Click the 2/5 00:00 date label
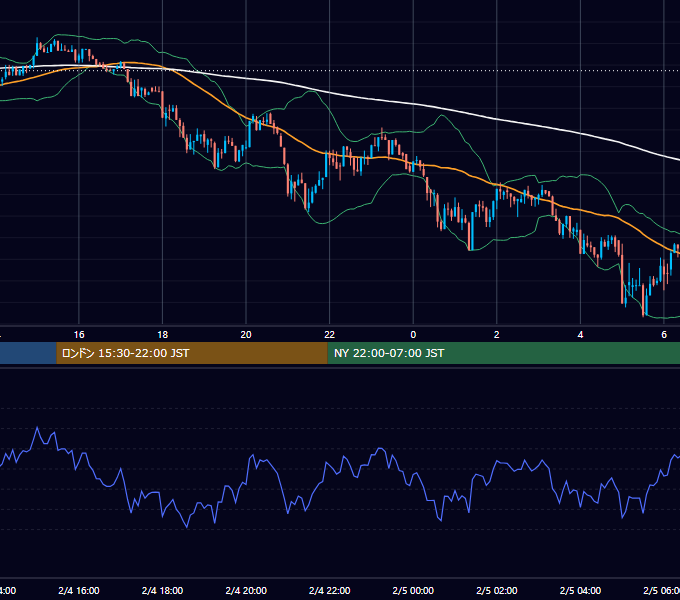The image size is (680, 600). coord(413,590)
